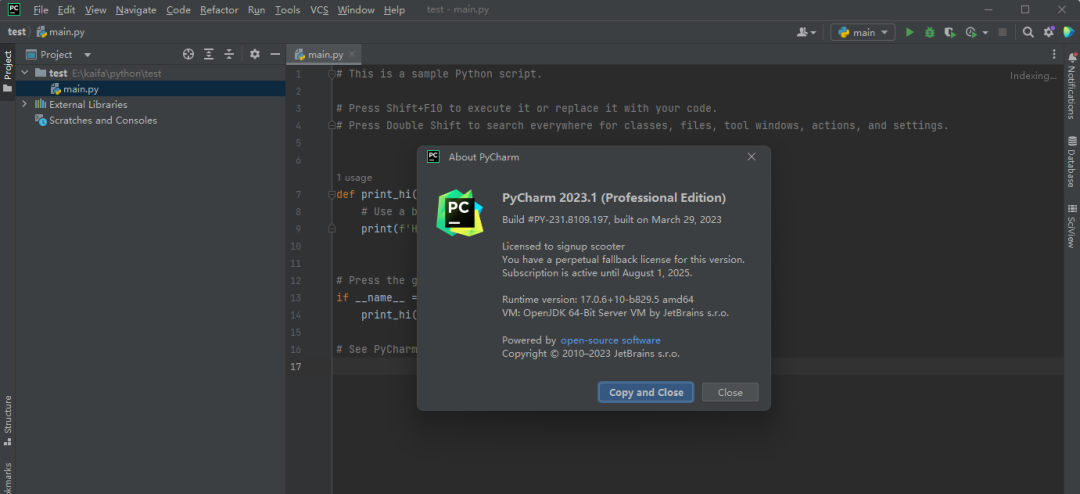1080x494 pixels.
Task: Click the Close button in About dialog
Action: coord(730,393)
